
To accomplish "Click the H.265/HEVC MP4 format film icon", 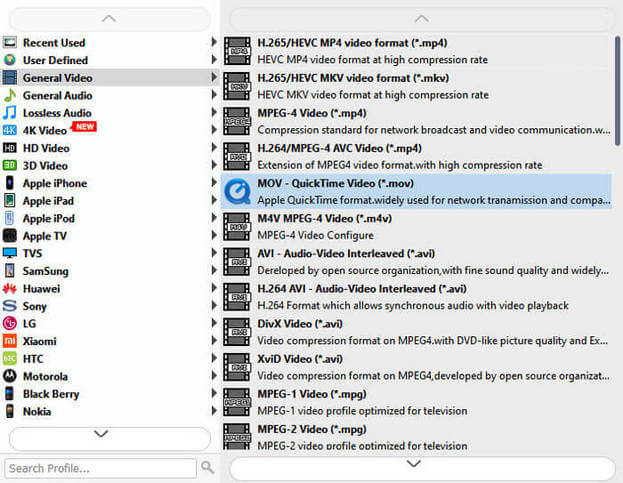I will tap(237, 51).
